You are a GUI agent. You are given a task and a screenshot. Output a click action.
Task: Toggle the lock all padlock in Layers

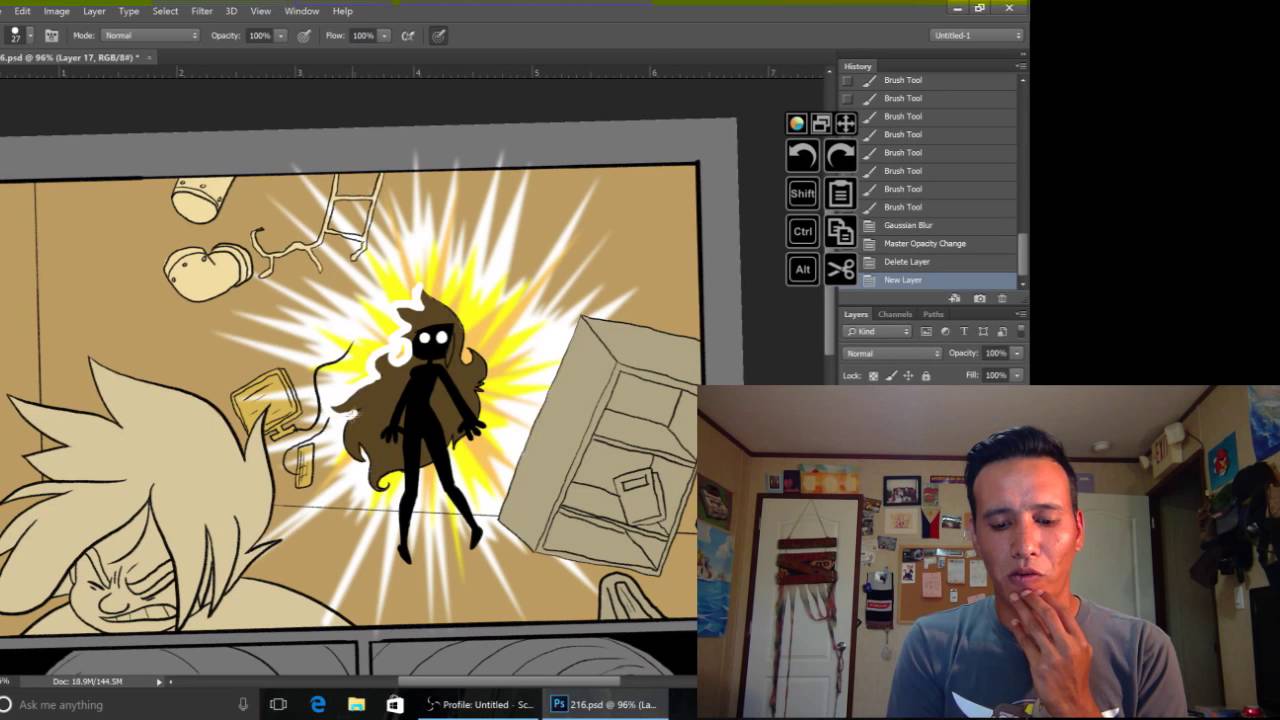pyautogui.click(x=926, y=376)
